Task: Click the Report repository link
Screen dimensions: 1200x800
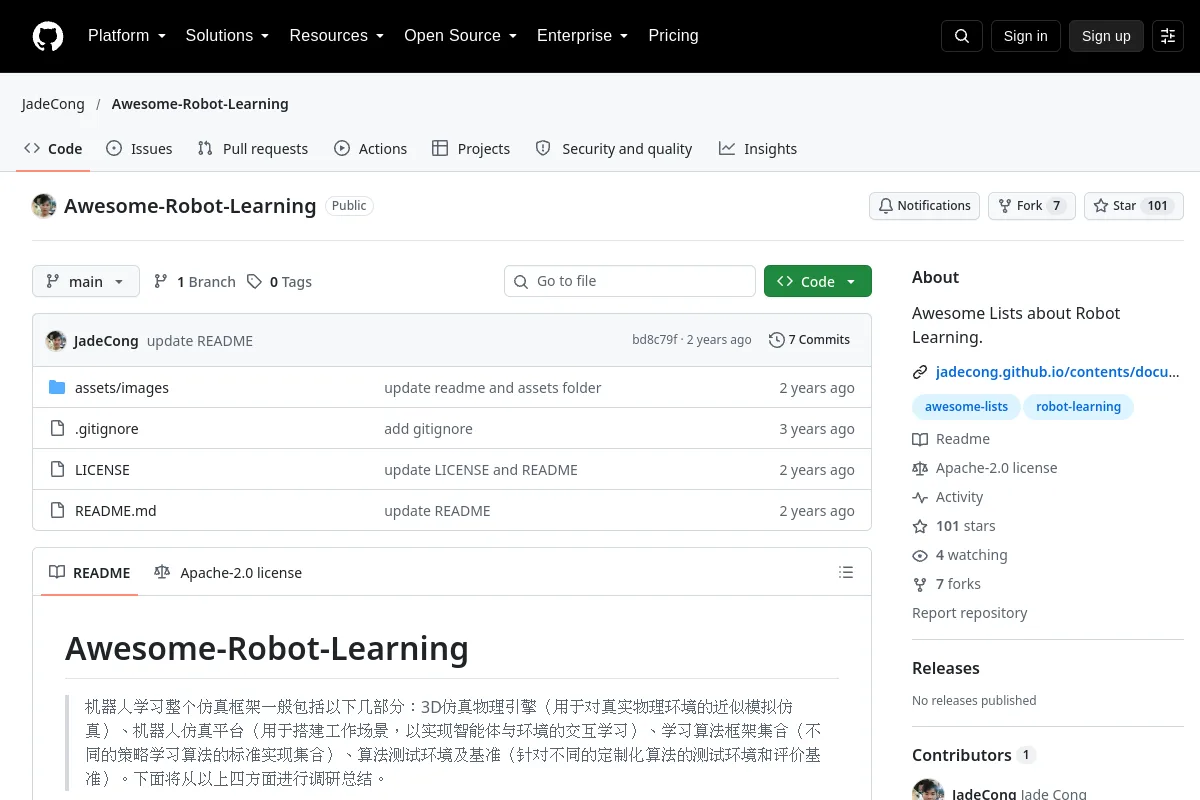Action: point(969,613)
